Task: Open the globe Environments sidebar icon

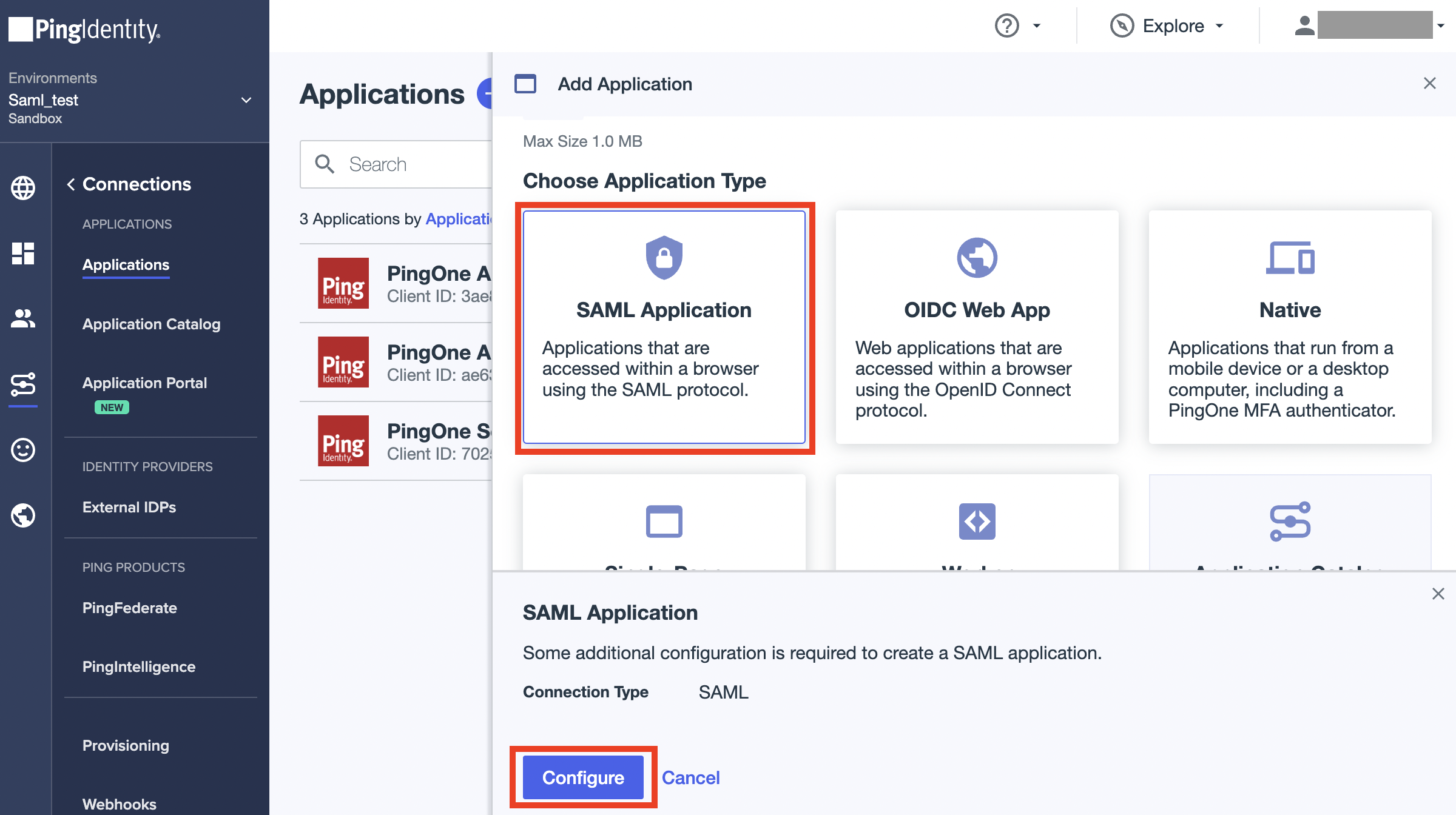Action: [23, 187]
